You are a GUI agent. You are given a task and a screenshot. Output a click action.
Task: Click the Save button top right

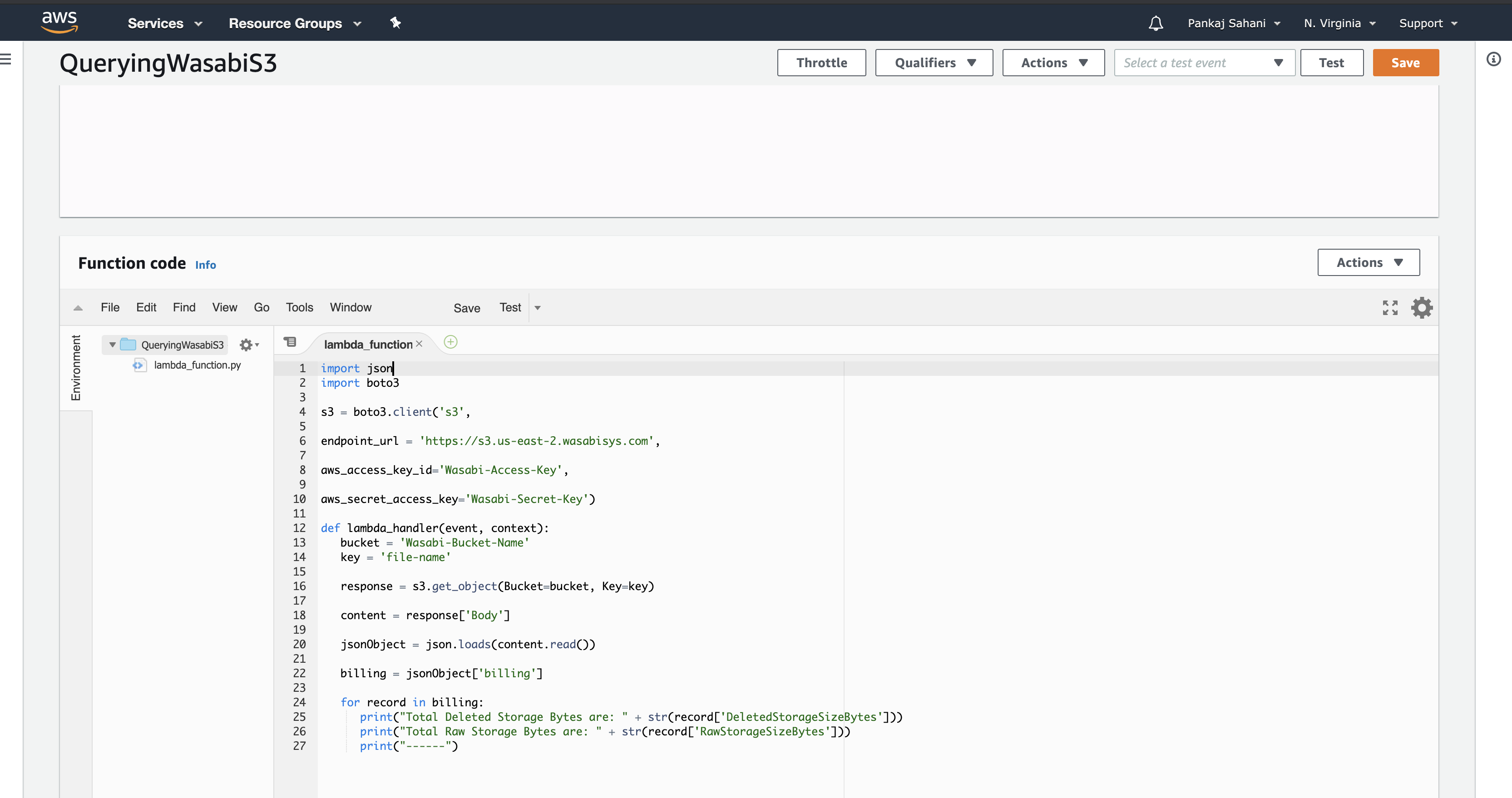(1405, 62)
